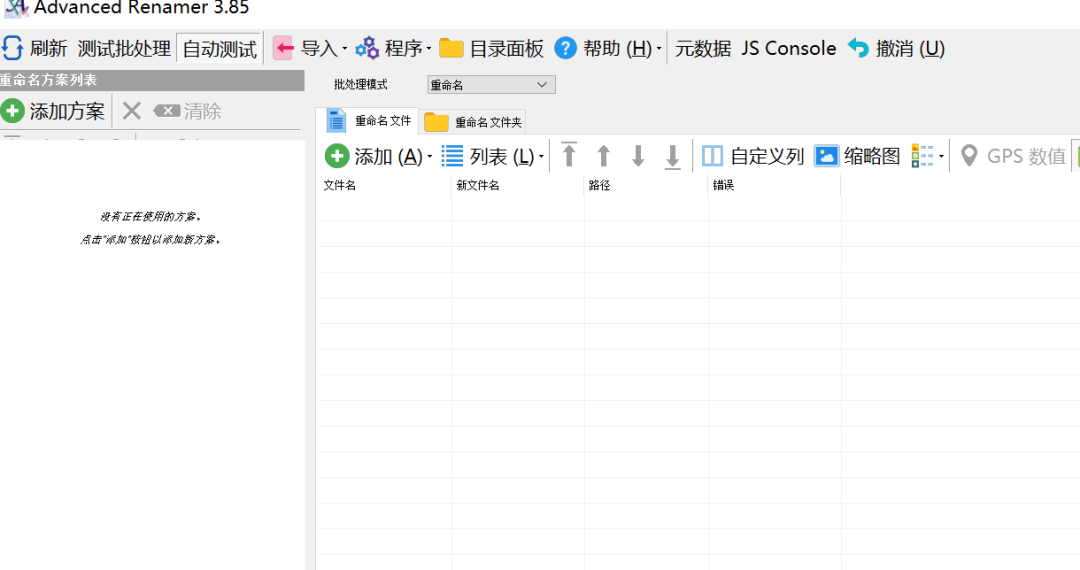Click the GPS 数值 button
The image size is (1080, 570).
[1012, 156]
